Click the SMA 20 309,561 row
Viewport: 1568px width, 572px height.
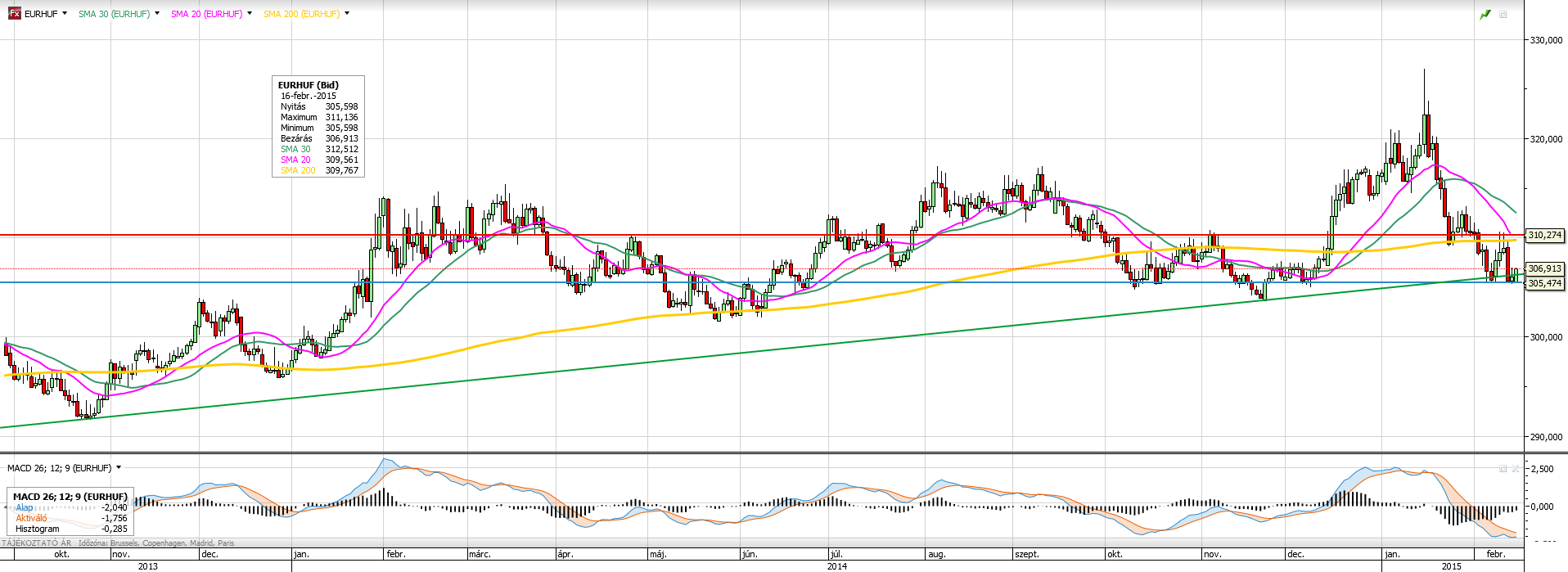319,160
